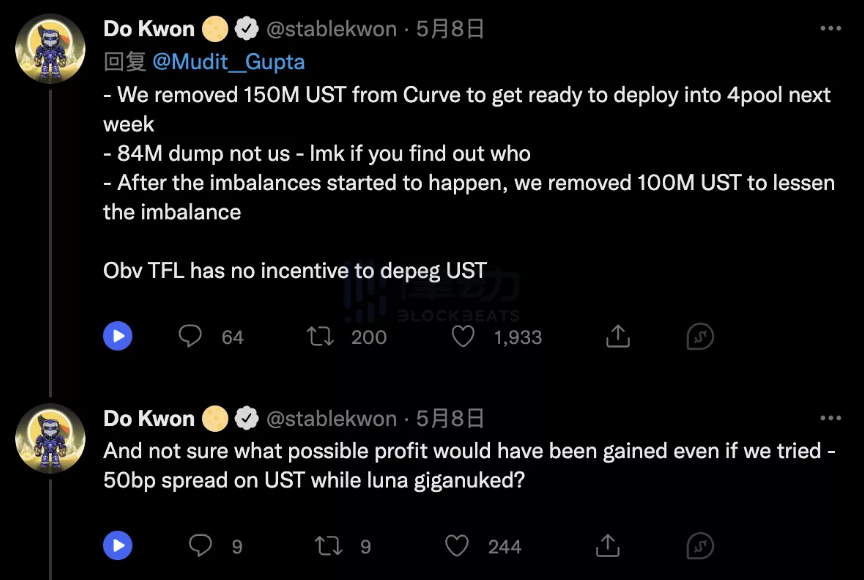Open Do Kwon's name on first tweet
The image size is (864, 580).
149,29
